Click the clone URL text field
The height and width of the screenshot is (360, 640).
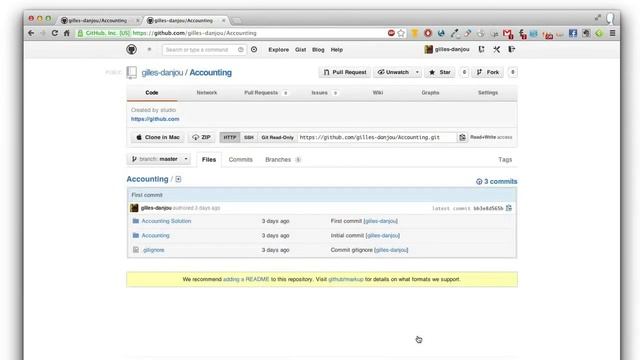click(x=376, y=138)
